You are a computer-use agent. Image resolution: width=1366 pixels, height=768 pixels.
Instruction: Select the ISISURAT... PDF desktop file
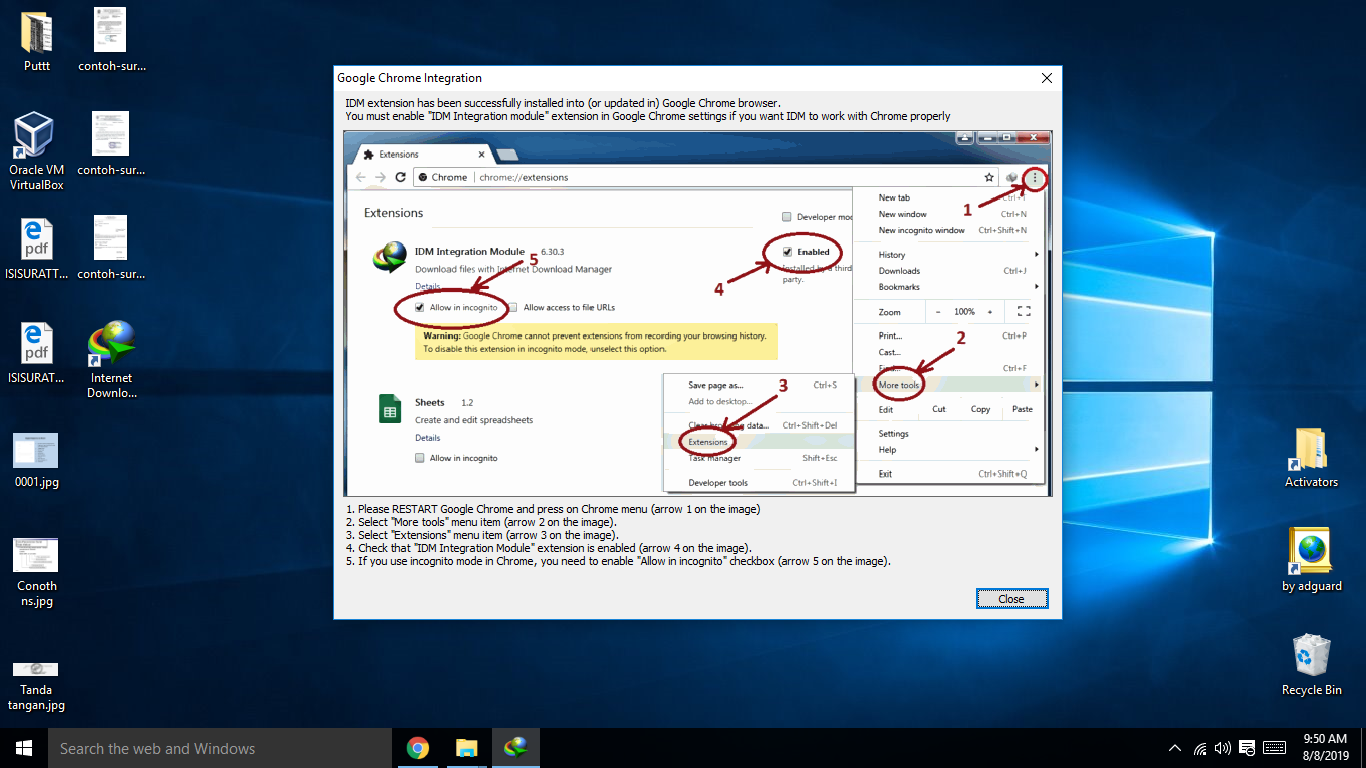point(37,354)
